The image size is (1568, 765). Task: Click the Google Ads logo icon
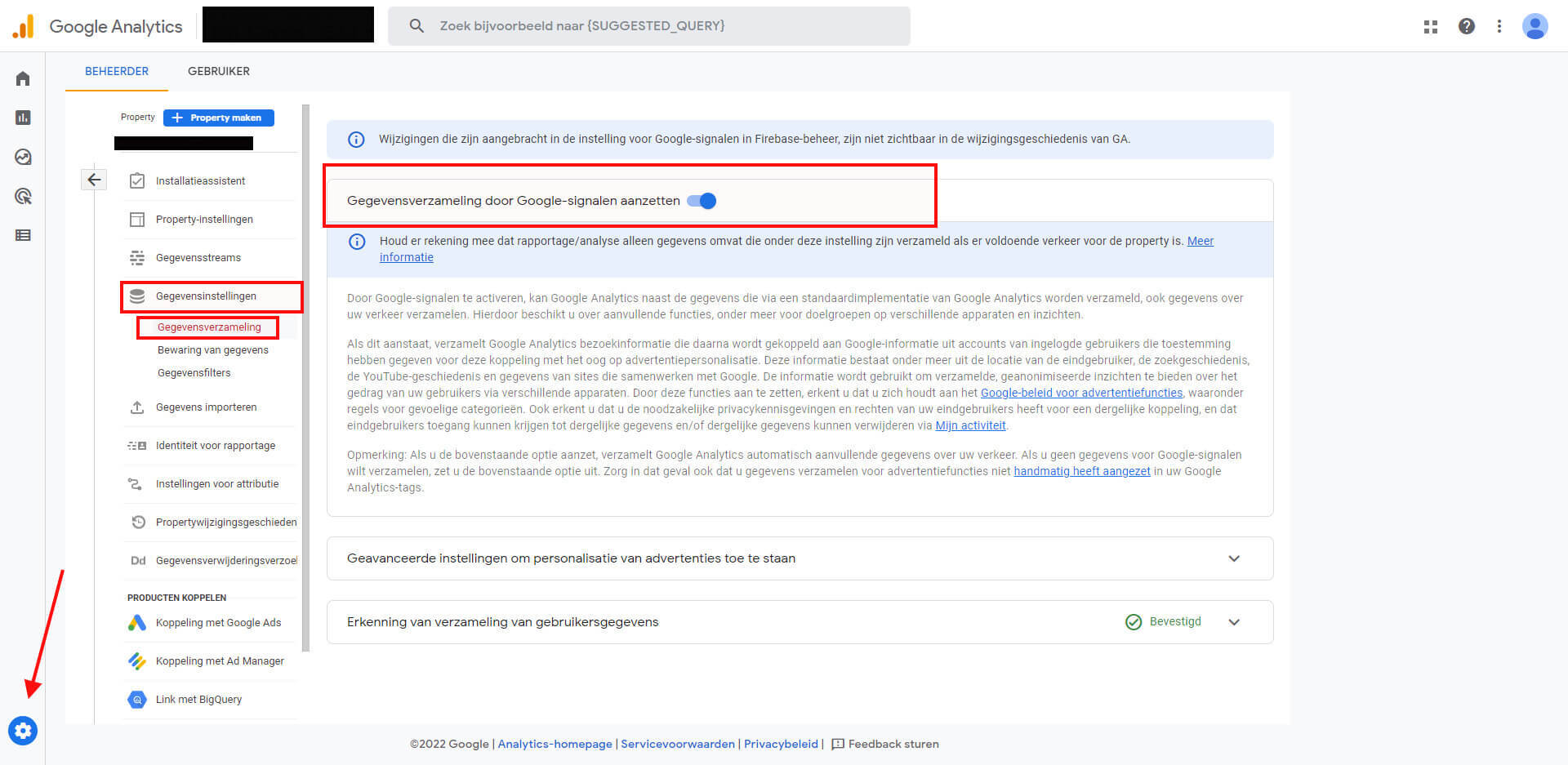point(137,622)
